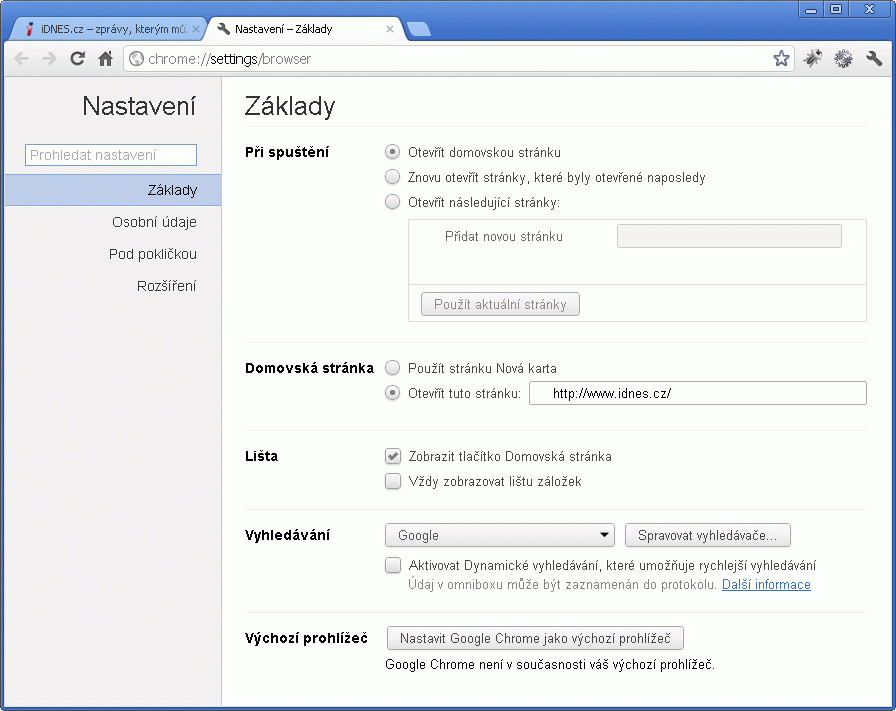Open the Chrome wrench menu
Screen dimensions: 896x711
(x=874, y=58)
